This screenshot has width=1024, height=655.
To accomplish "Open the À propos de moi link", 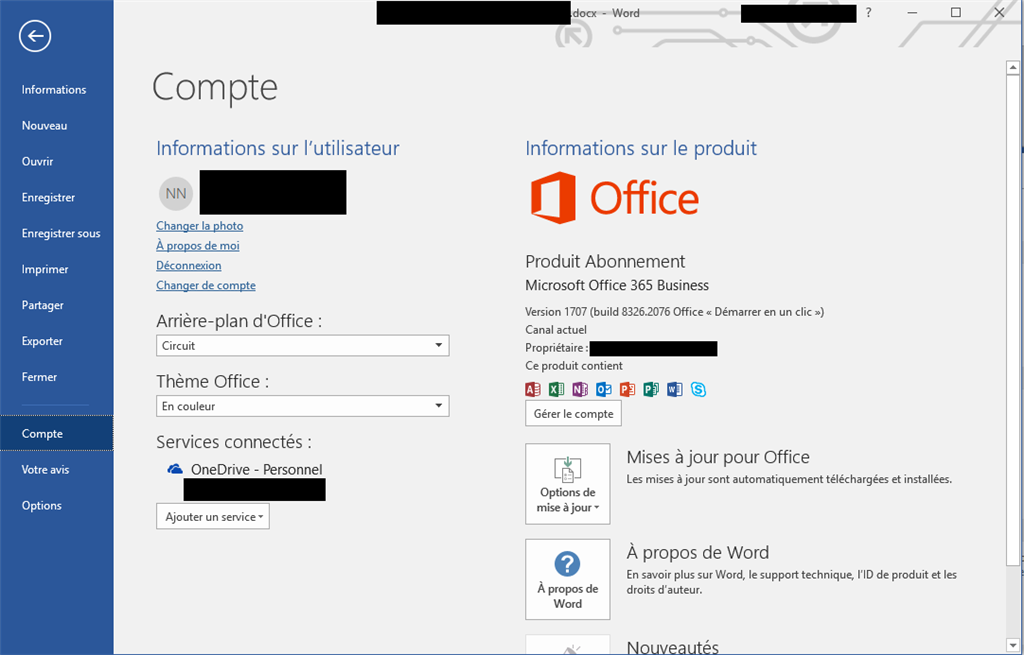I will (x=197, y=246).
